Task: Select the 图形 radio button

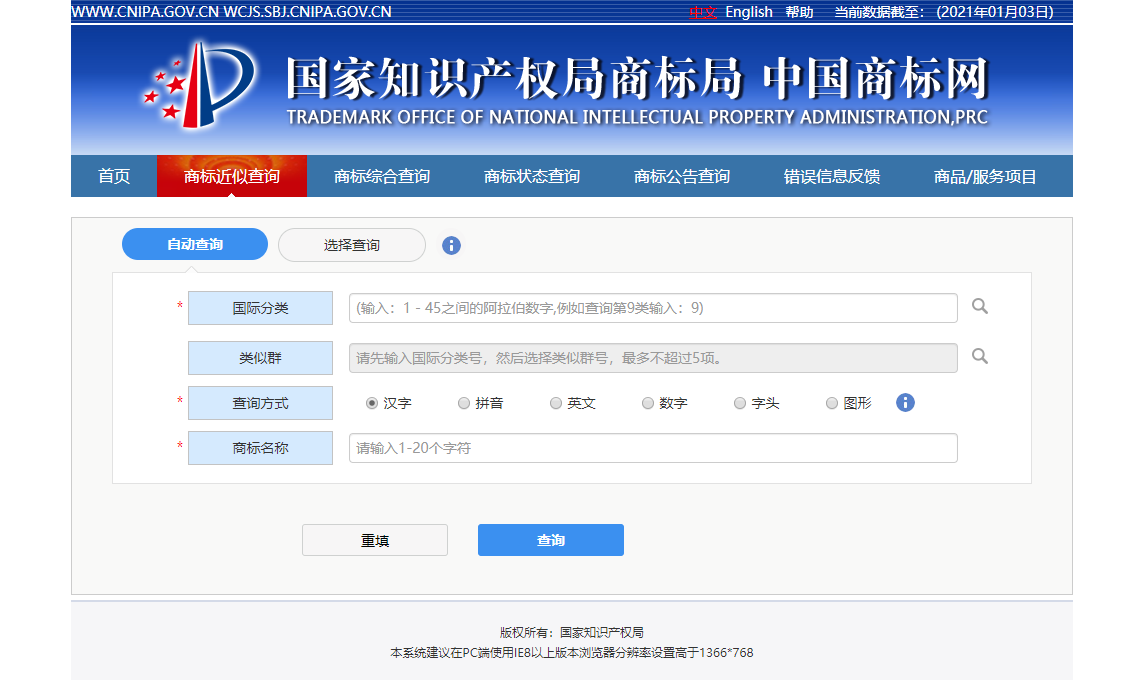Action: [x=832, y=403]
